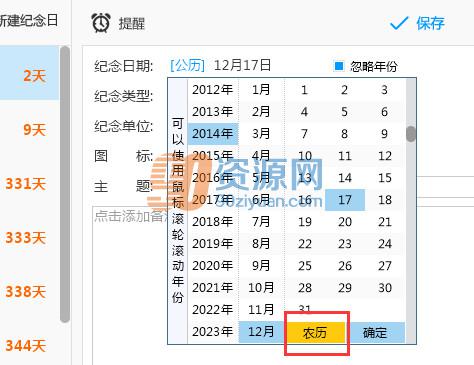This screenshot has width=474, height=365.
Task: Select the 333天 list entry
Action: pyautogui.click(x=30, y=237)
